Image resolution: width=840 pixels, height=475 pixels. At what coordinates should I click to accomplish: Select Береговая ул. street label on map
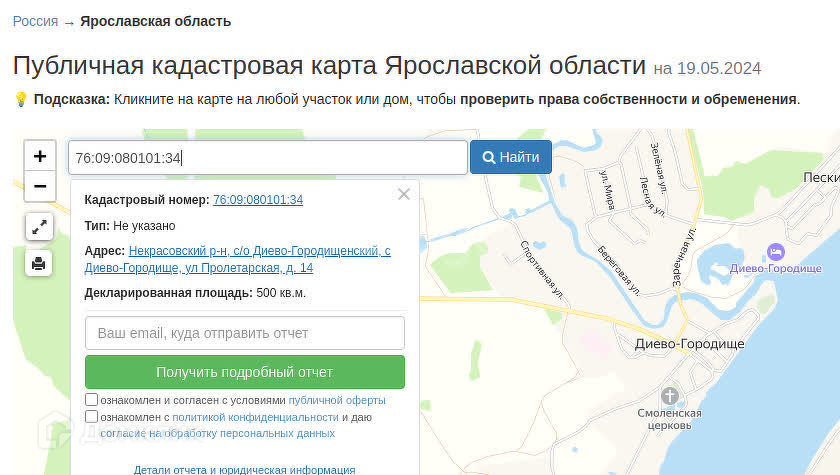[619, 271]
